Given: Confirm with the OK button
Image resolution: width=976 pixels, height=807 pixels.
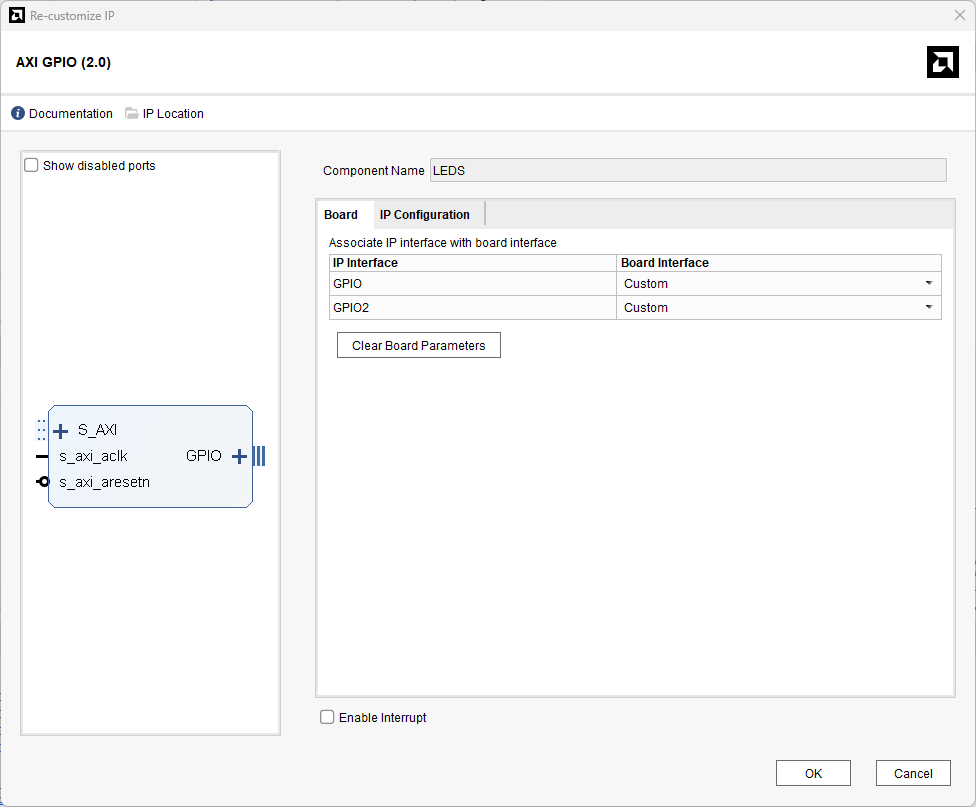Looking at the screenshot, I should pos(813,773).
